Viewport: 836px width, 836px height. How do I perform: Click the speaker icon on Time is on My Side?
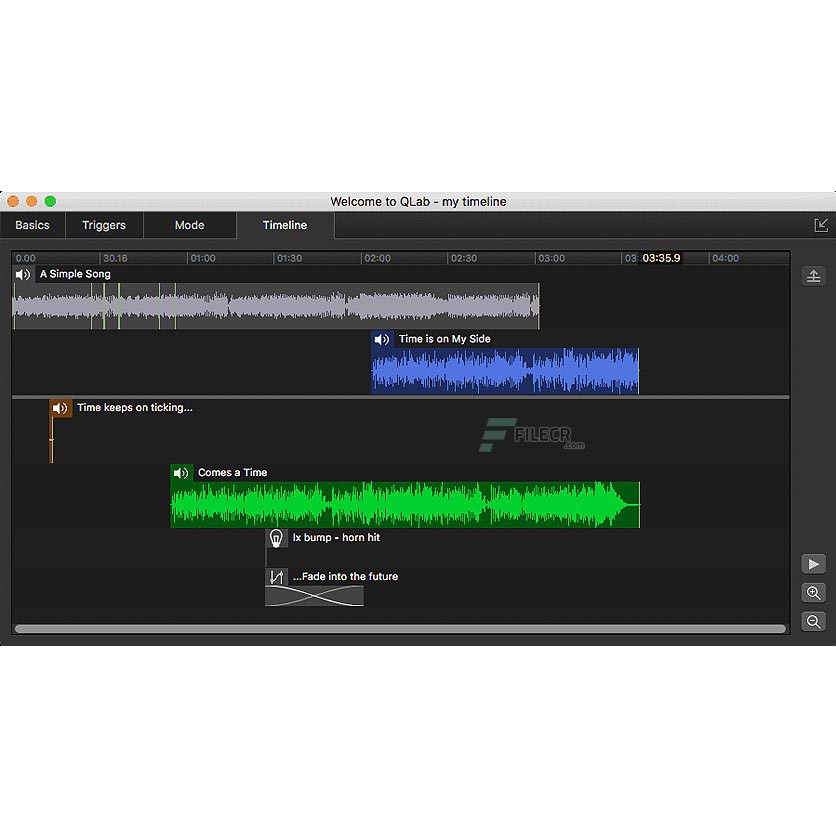[382, 339]
